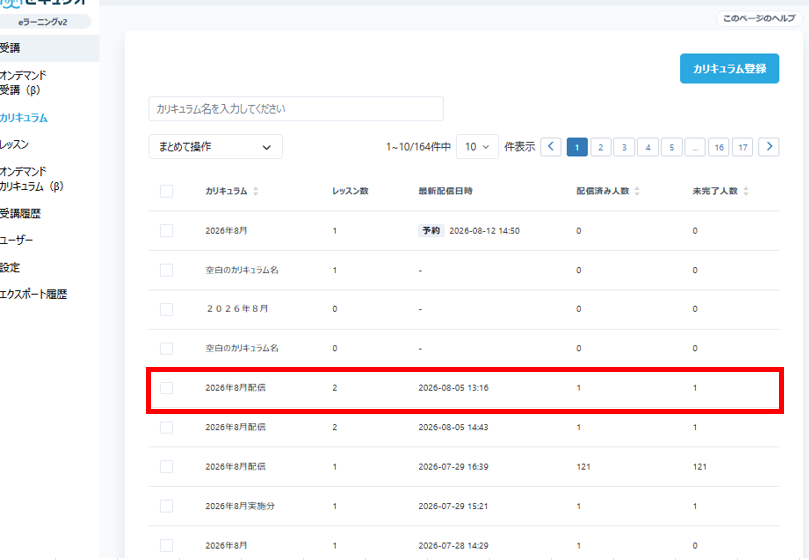The image size is (809, 560).
Task: Go to page 4 in pagination
Action: [x=648, y=147]
